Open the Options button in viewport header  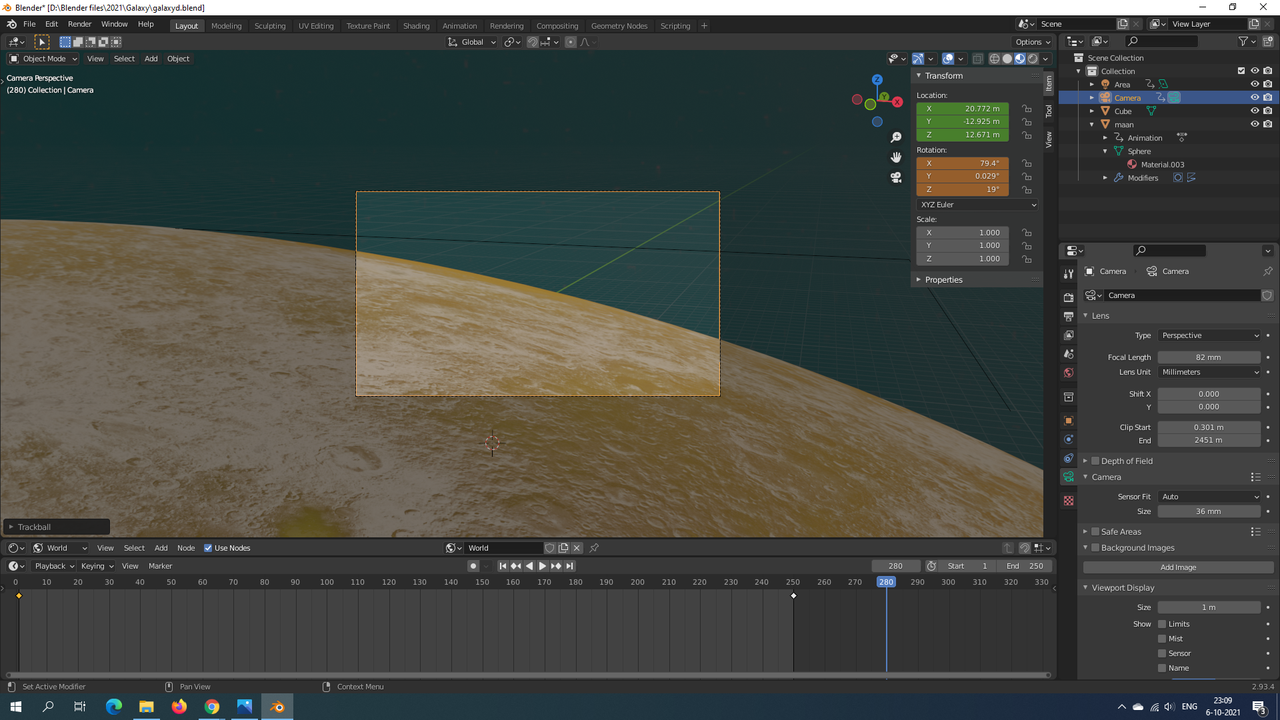[x=1033, y=42]
